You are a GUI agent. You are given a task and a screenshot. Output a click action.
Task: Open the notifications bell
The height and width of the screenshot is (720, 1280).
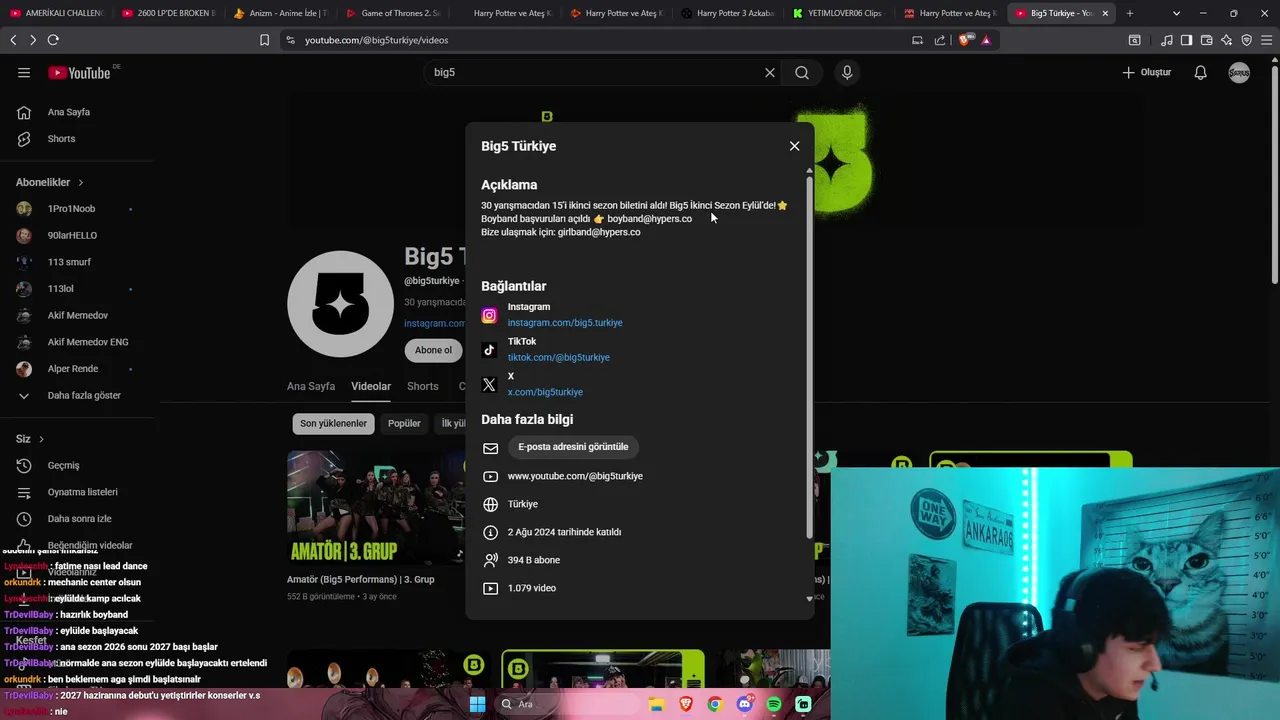coord(1201,72)
